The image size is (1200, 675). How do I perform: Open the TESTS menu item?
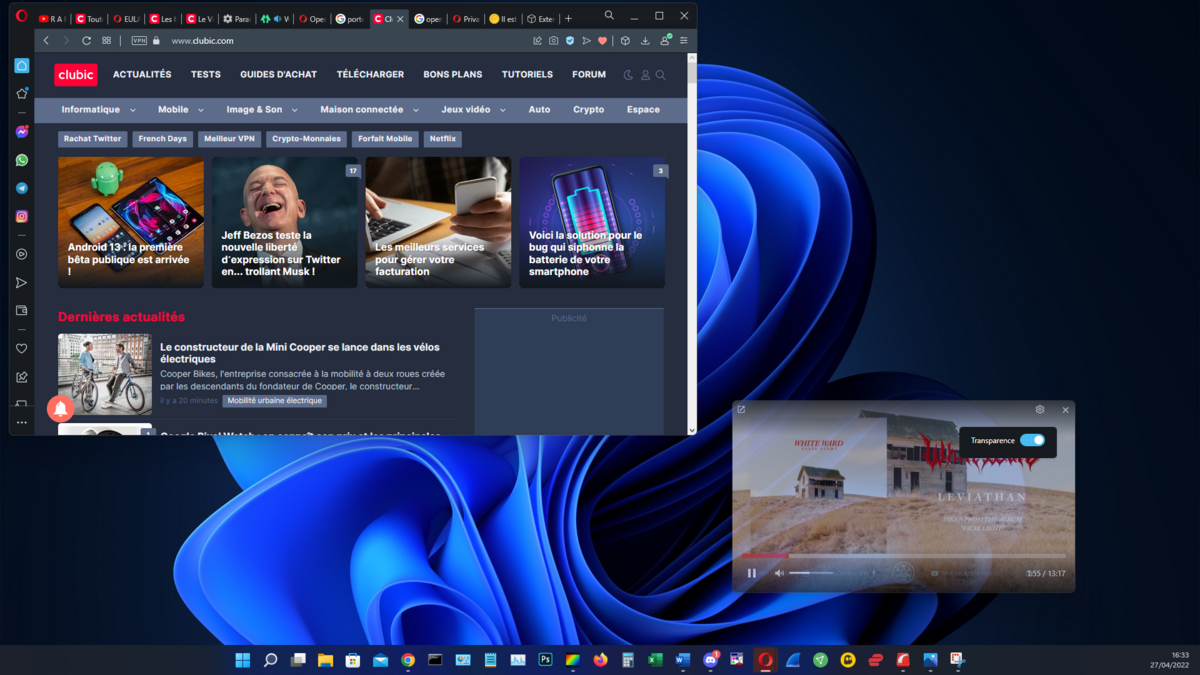(206, 75)
